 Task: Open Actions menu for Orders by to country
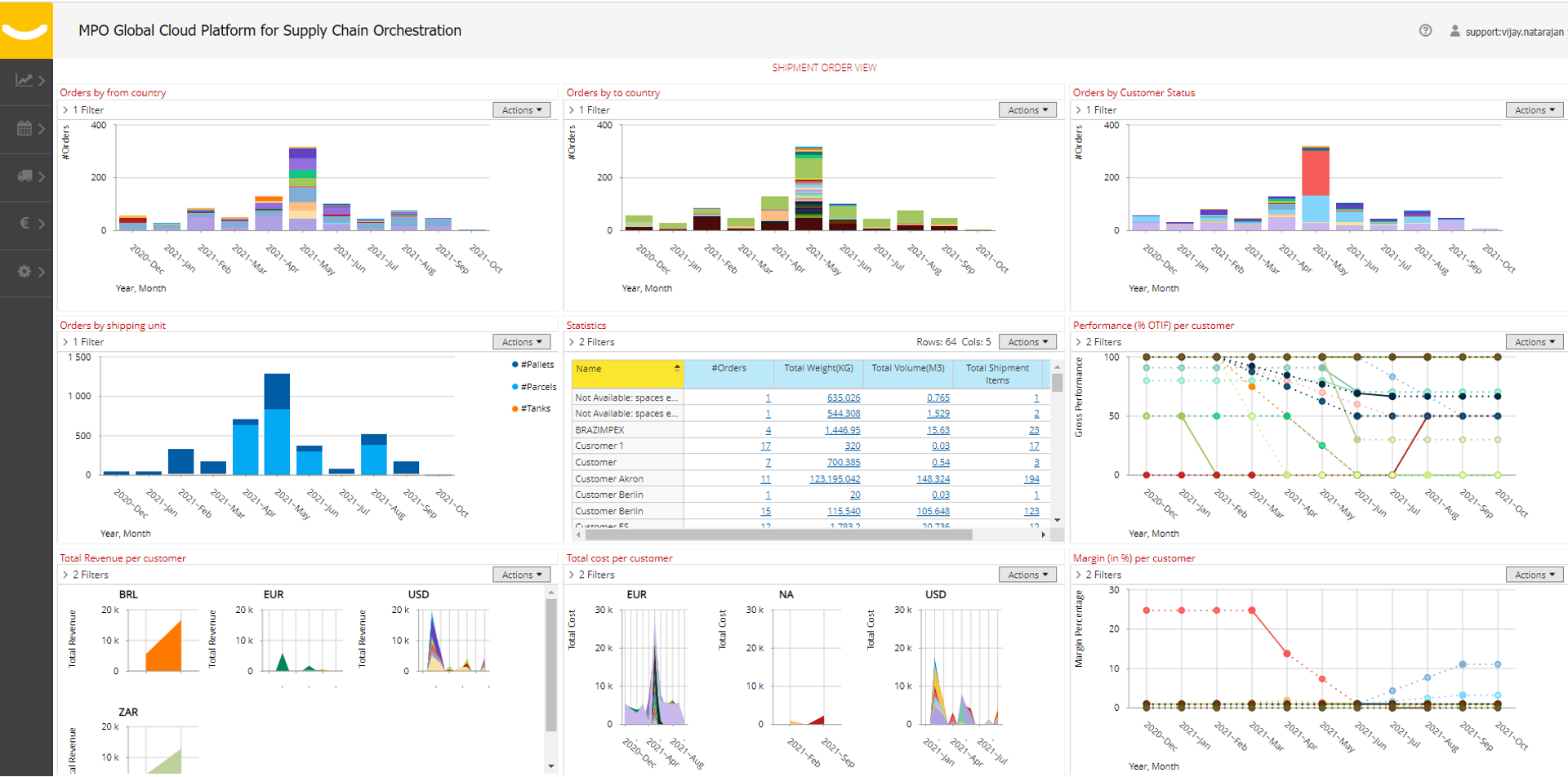point(1028,110)
